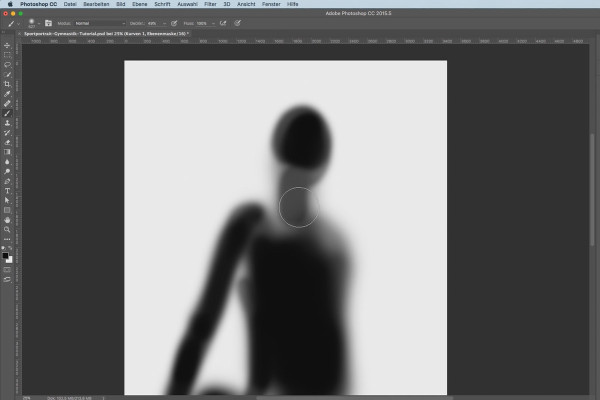This screenshot has width=600, height=400.
Task: Select the Clone Stamp tool
Action: (x=7, y=123)
